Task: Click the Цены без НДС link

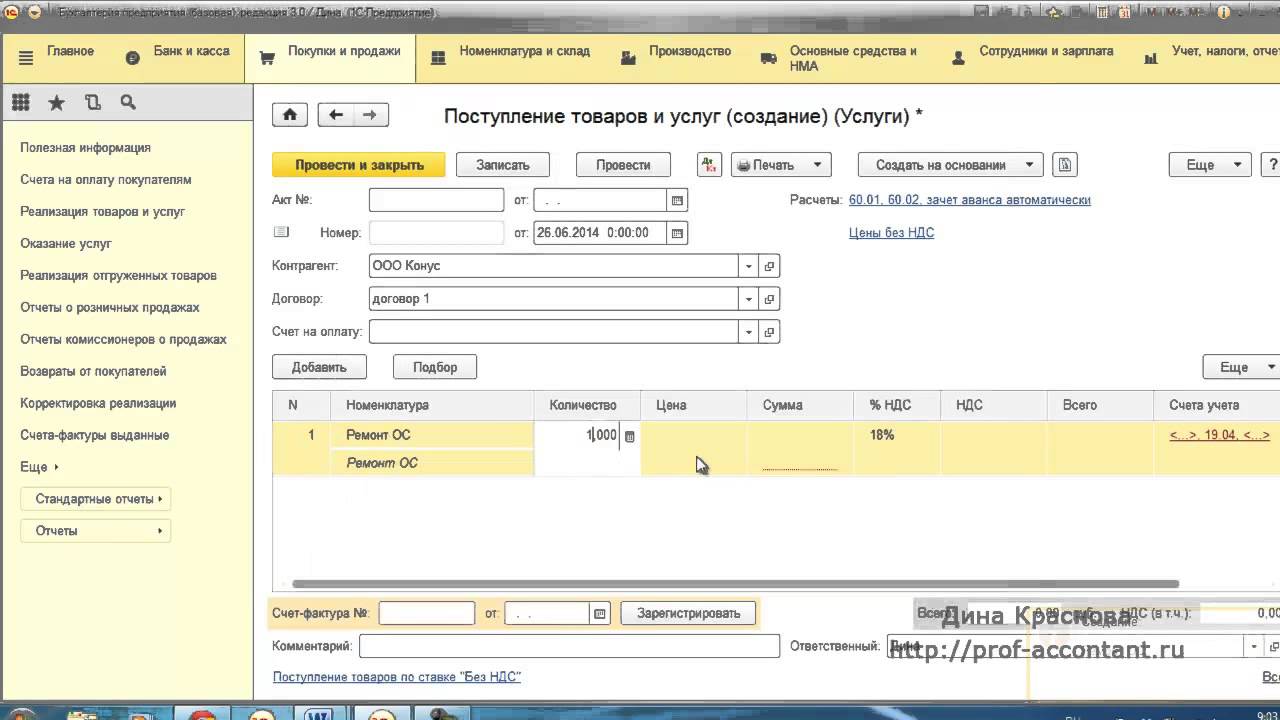Action: [891, 233]
